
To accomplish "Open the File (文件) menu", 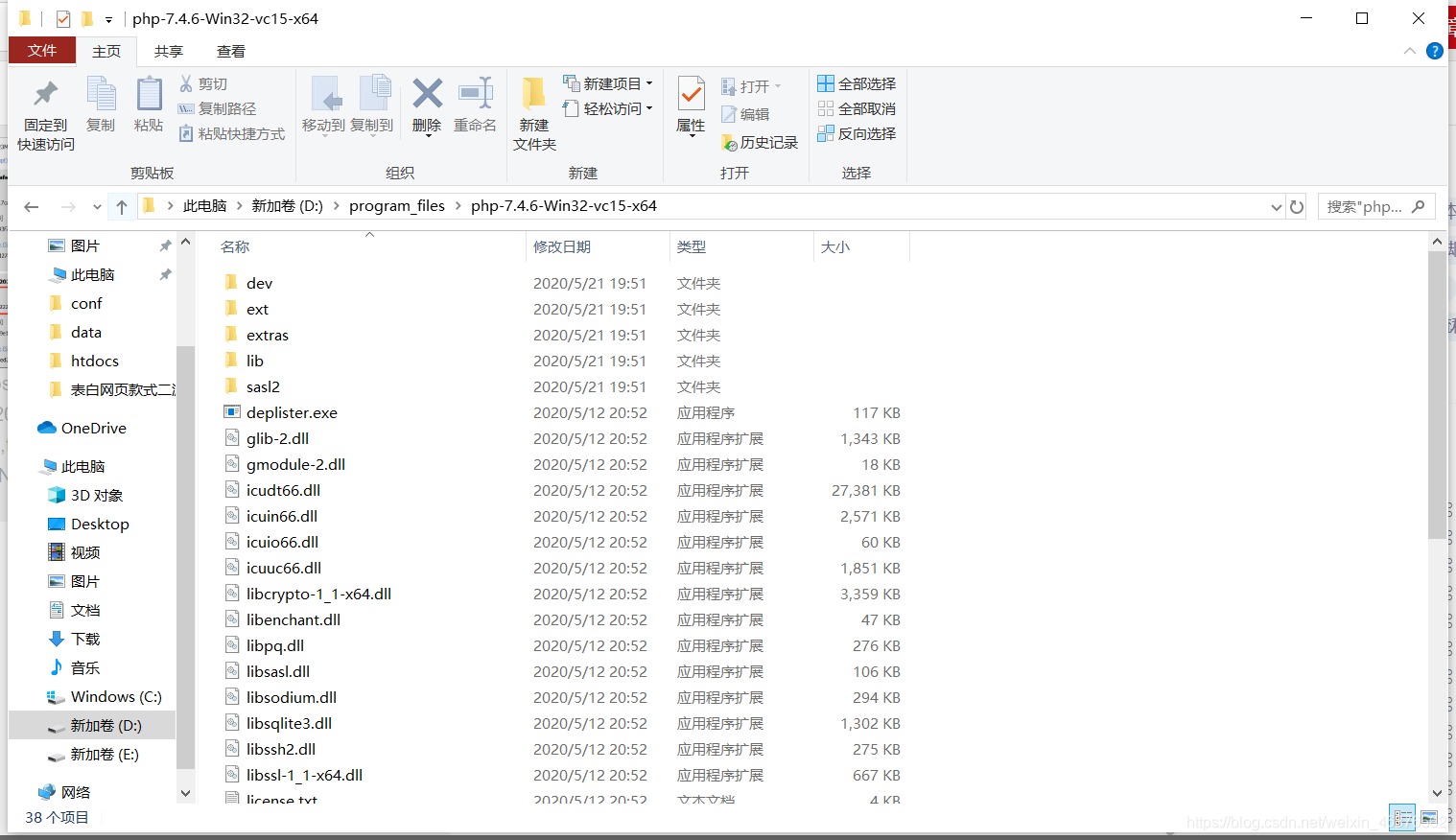I will click(x=42, y=50).
